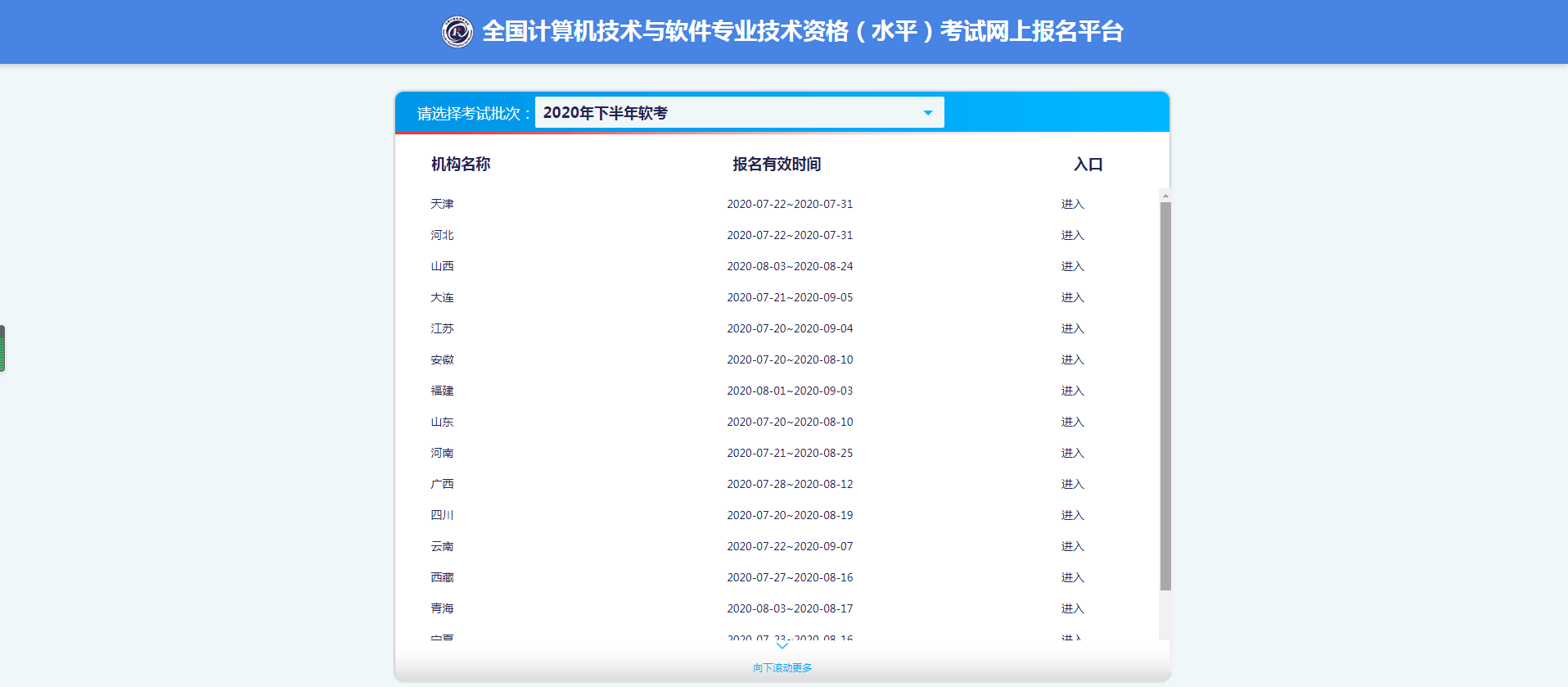Select the 安徽 institution name

(442, 359)
